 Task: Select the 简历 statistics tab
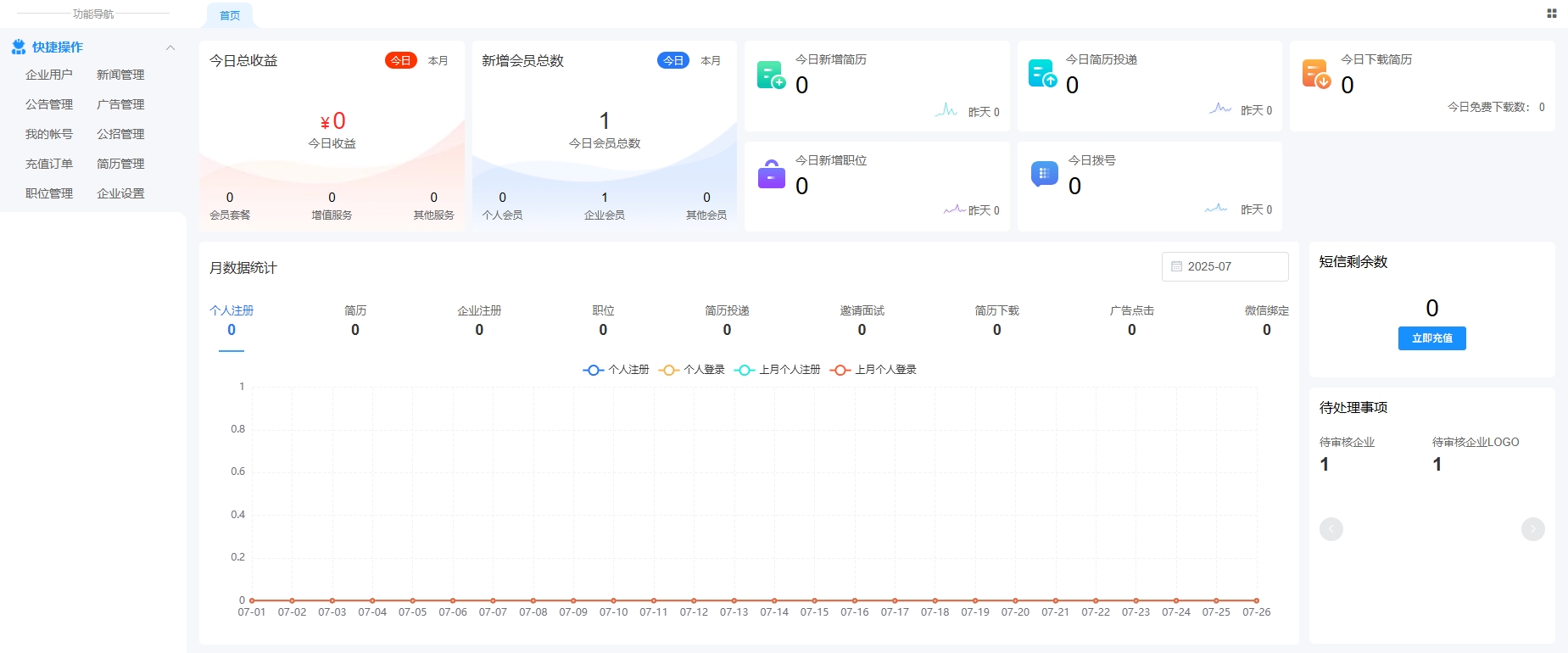(355, 321)
